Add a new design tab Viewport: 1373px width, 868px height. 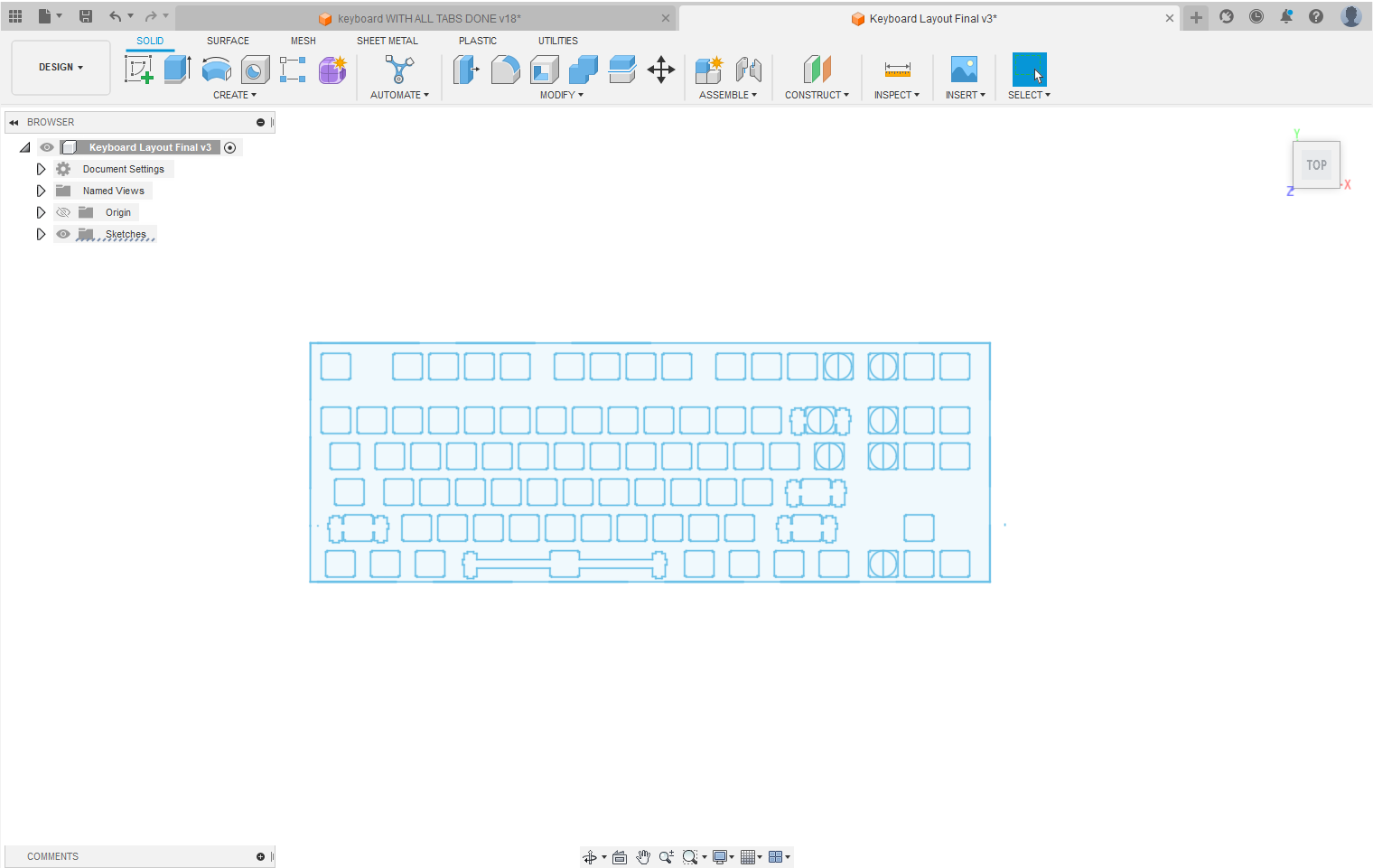pos(1196,17)
